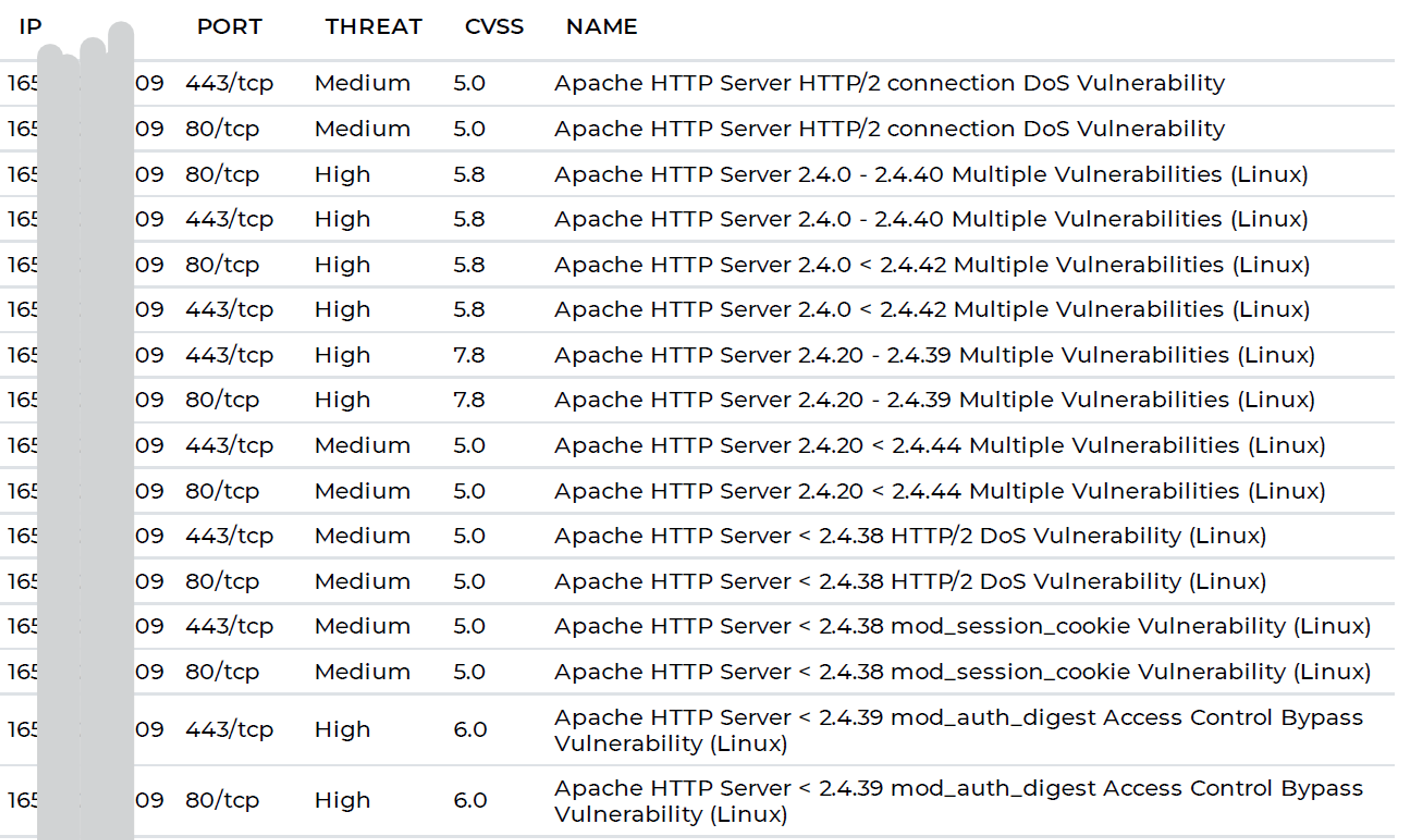Select 2.4.20 < 2.4.44 Multiple Vulnerabilities name, 80/tcp row
Image resolution: width=1415 pixels, height=840 pixels.
(x=940, y=492)
